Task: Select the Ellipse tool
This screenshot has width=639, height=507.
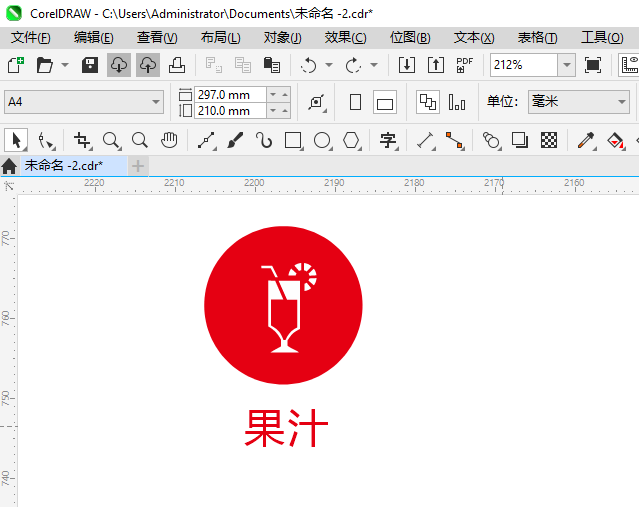Action: [322, 141]
